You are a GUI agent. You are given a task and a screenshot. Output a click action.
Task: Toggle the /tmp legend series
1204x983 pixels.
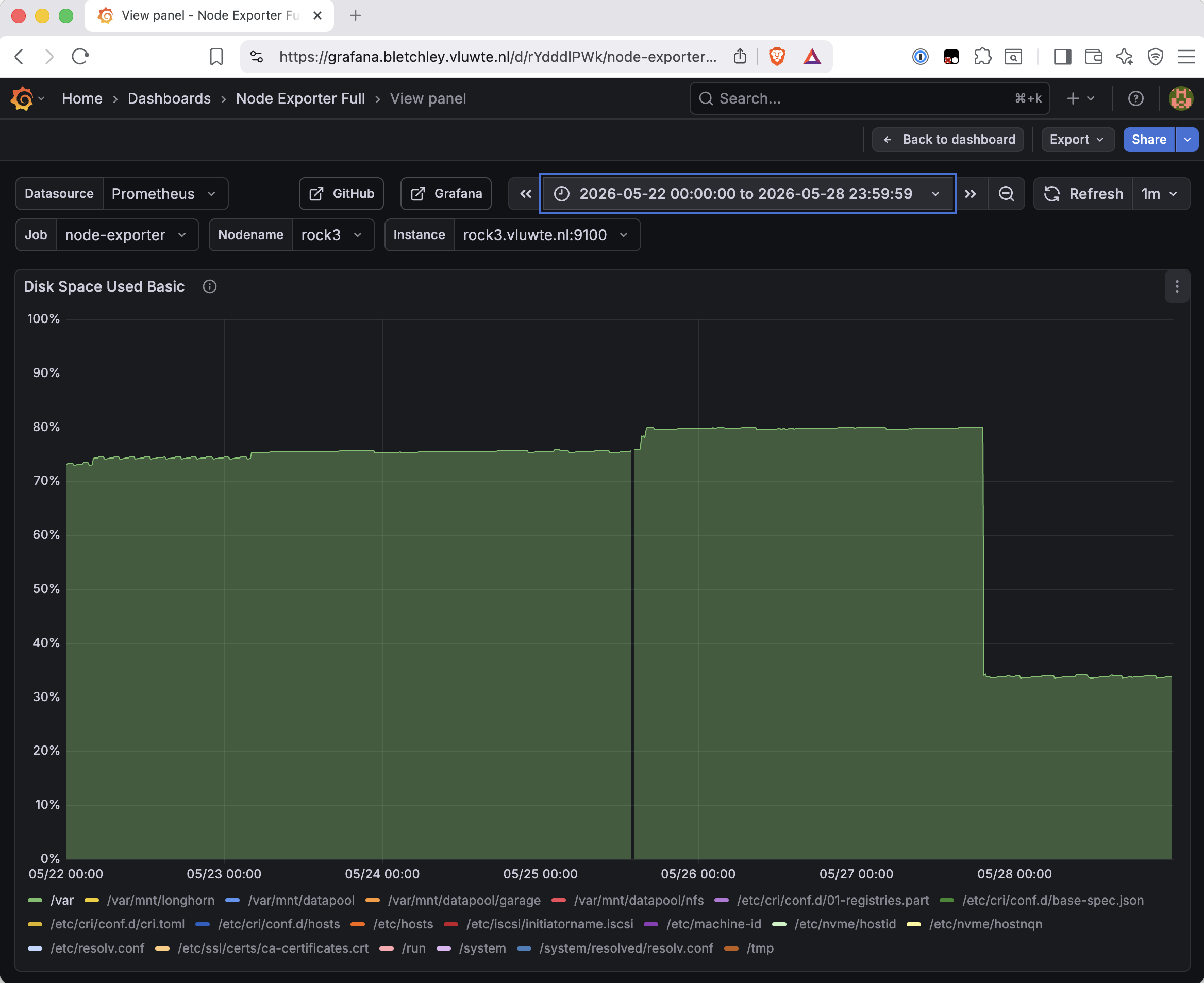coord(760,948)
